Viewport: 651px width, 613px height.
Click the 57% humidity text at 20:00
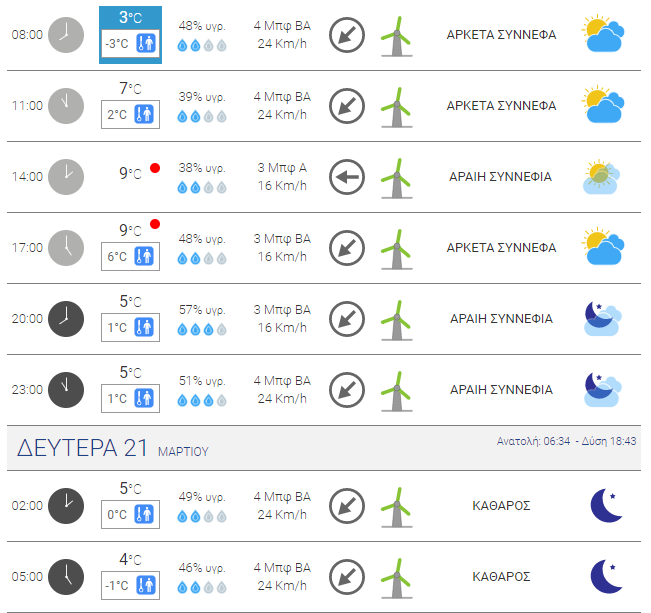click(x=202, y=310)
